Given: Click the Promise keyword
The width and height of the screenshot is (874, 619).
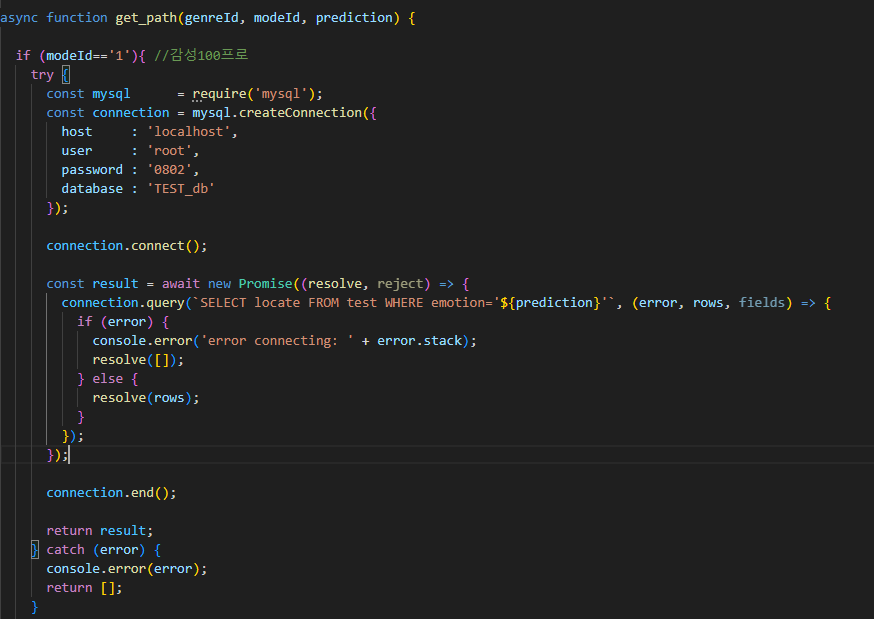Looking at the screenshot, I should click(265, 284).
